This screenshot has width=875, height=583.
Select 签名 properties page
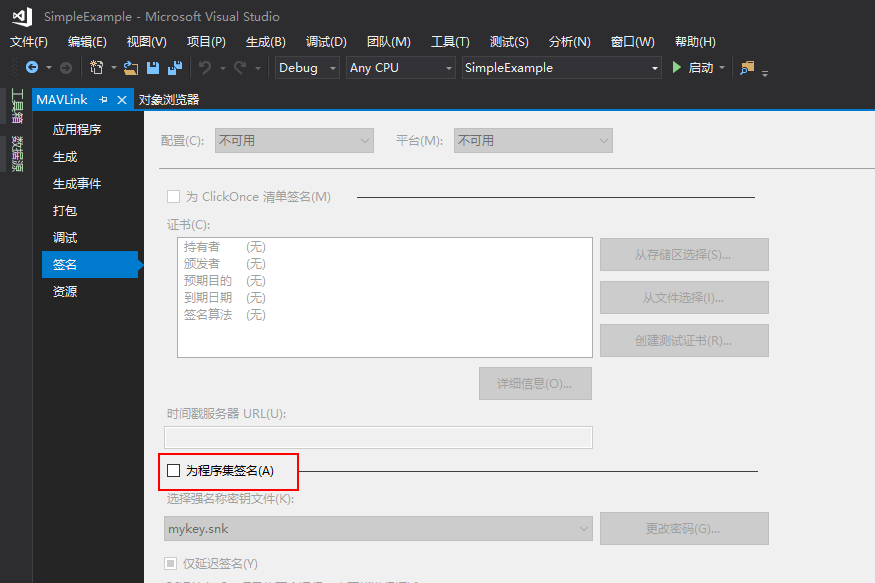(x=90, y=264)
